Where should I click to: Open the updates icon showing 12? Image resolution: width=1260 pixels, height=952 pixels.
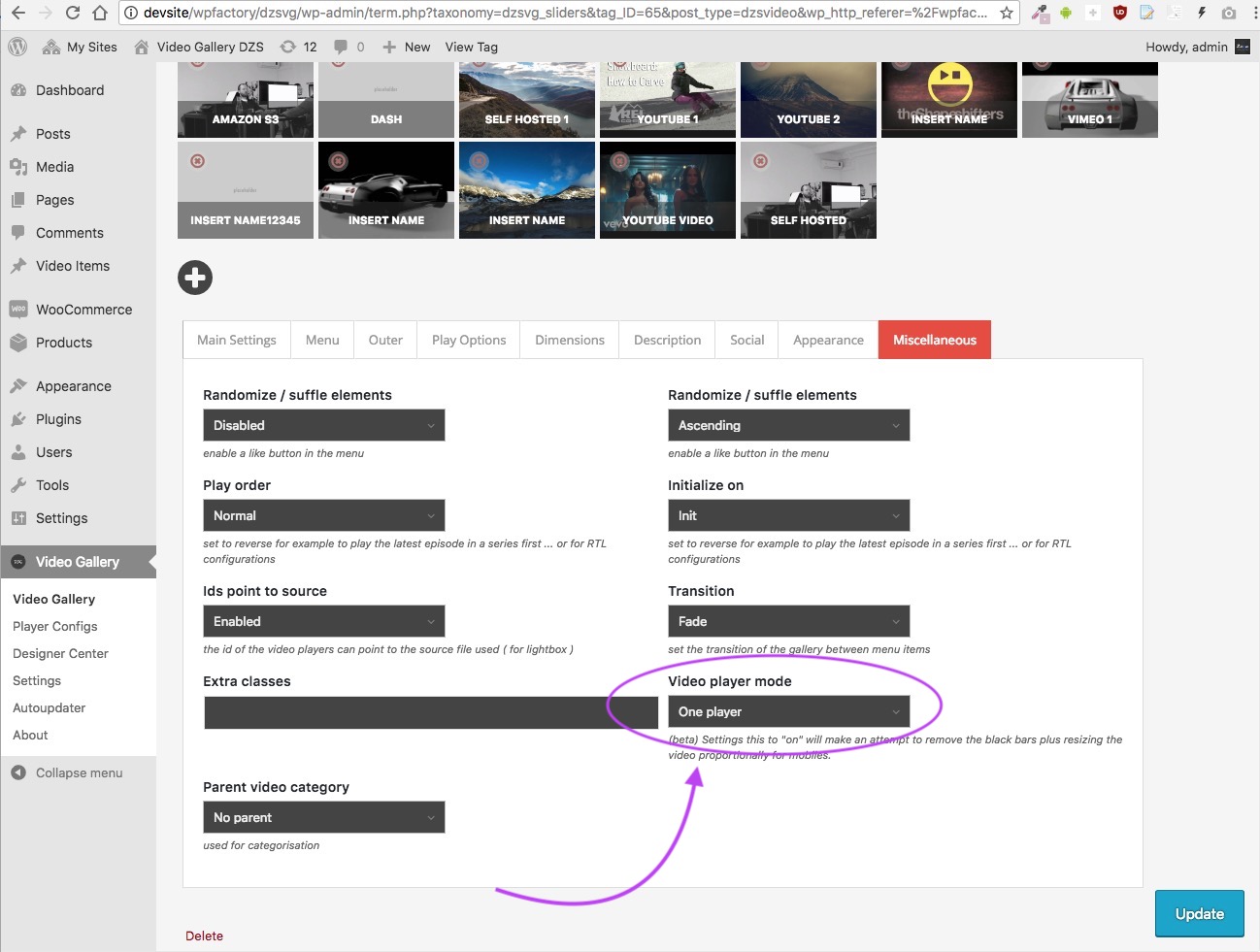point(298,47)
